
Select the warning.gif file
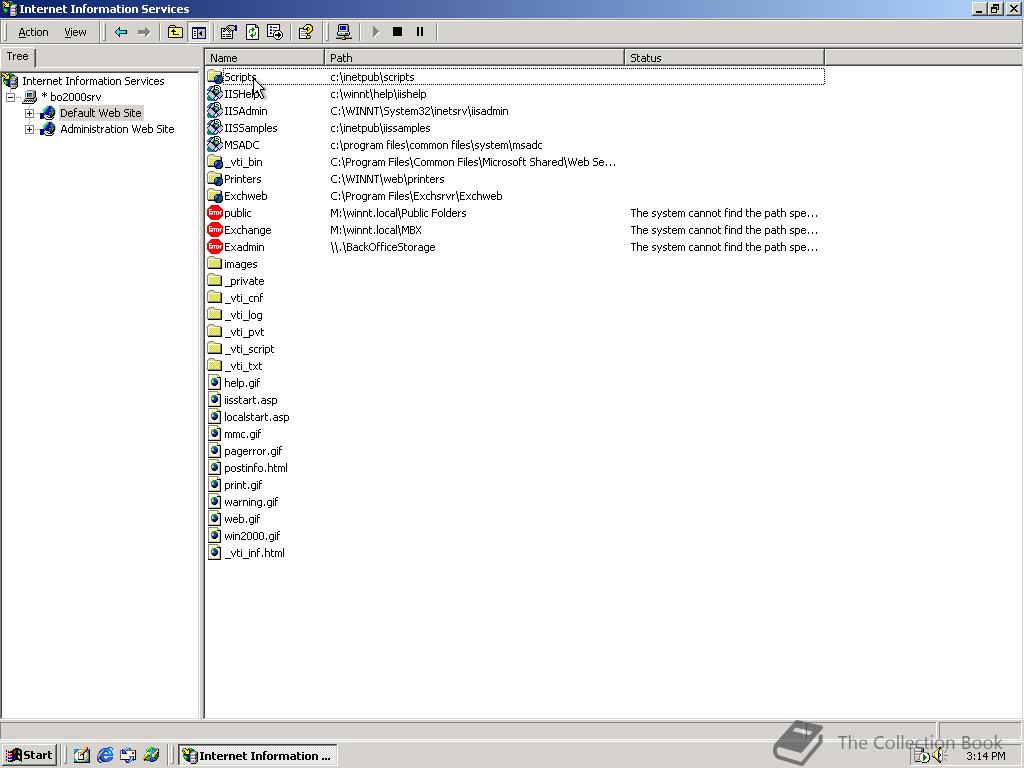243,502
